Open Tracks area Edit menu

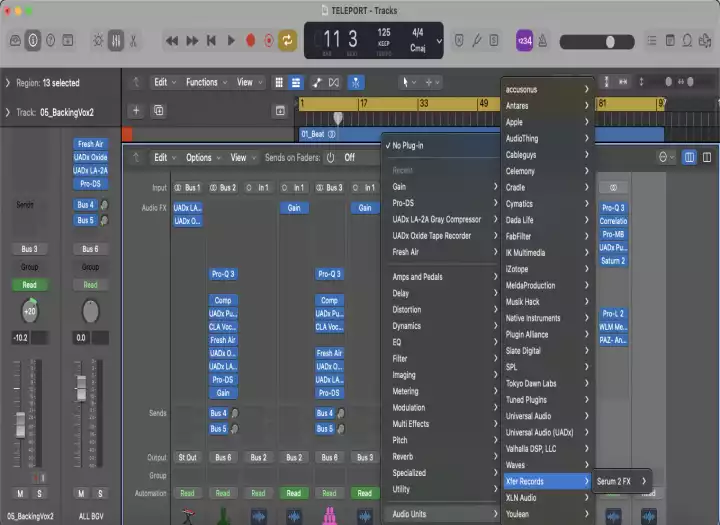[x=164, y=82]
